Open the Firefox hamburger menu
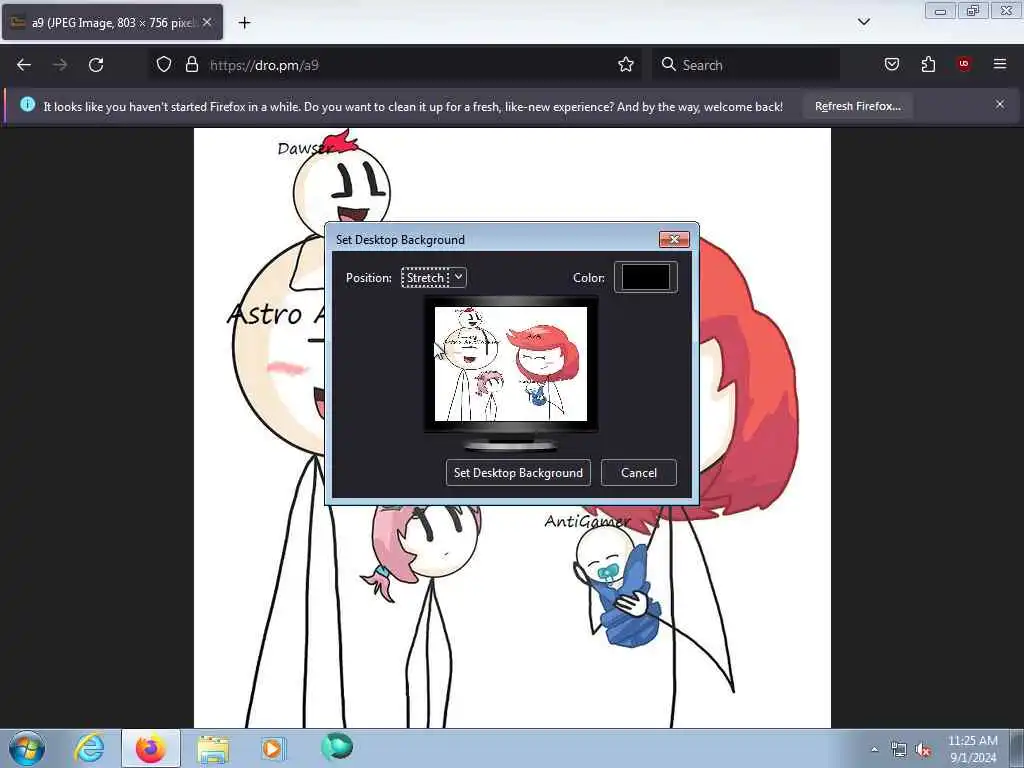This screenshot has width=1024, height=768. [x=1000, y=64]
